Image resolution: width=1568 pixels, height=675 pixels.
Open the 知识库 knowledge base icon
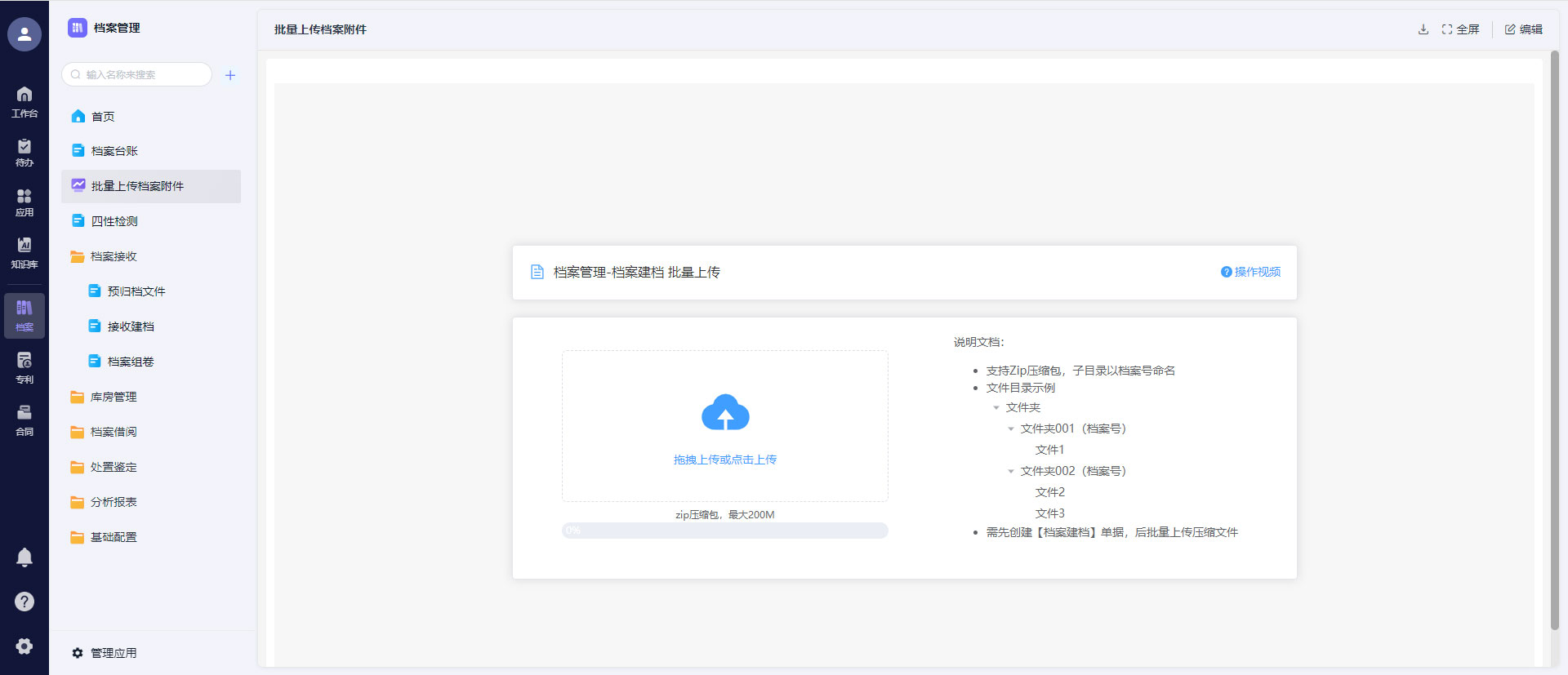24,252
